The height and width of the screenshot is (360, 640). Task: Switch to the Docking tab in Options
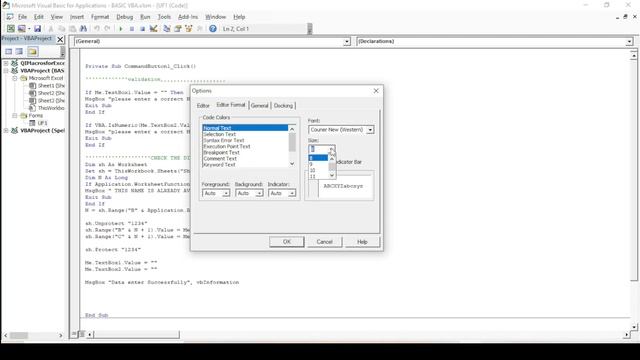click(x=283, y=106)
